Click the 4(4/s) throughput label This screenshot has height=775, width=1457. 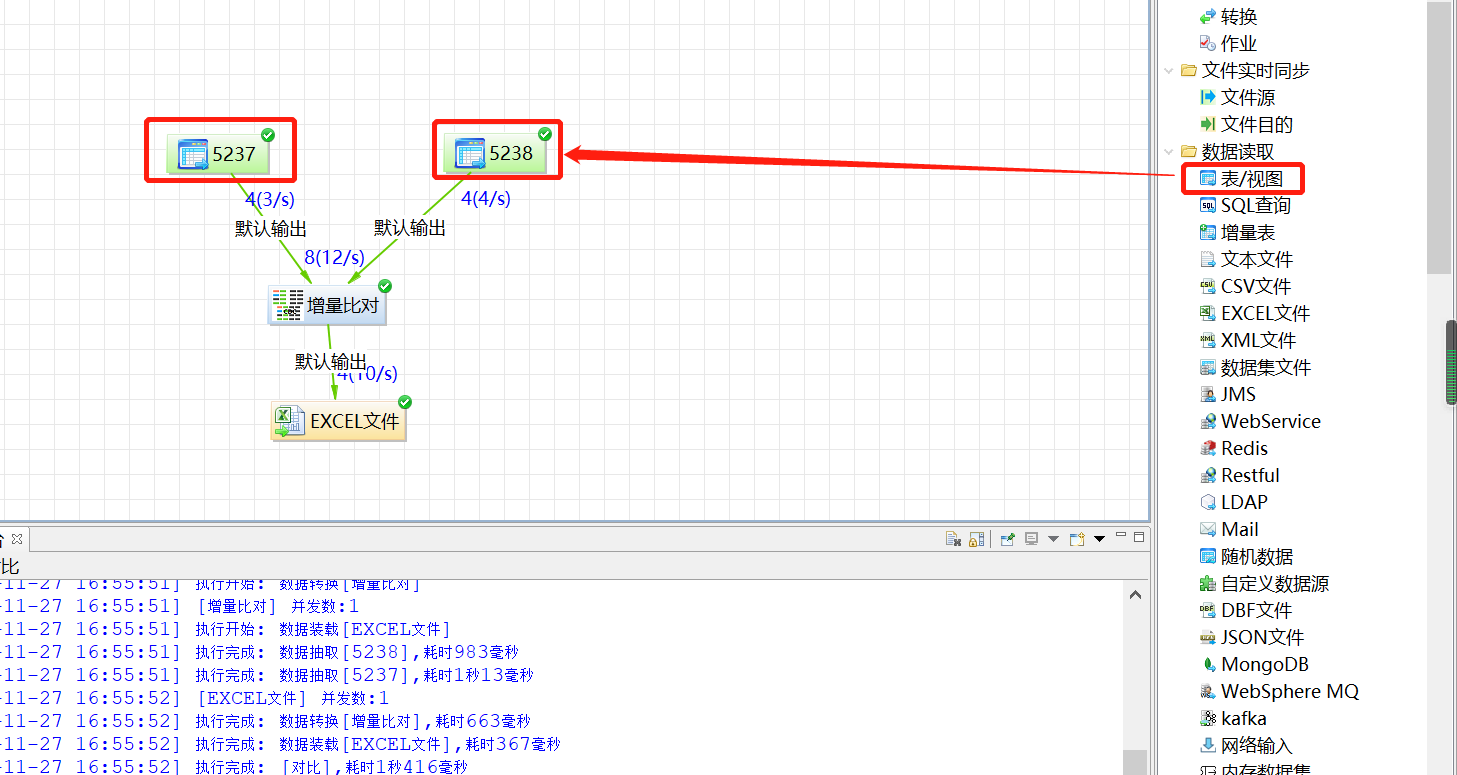[486, 198]
